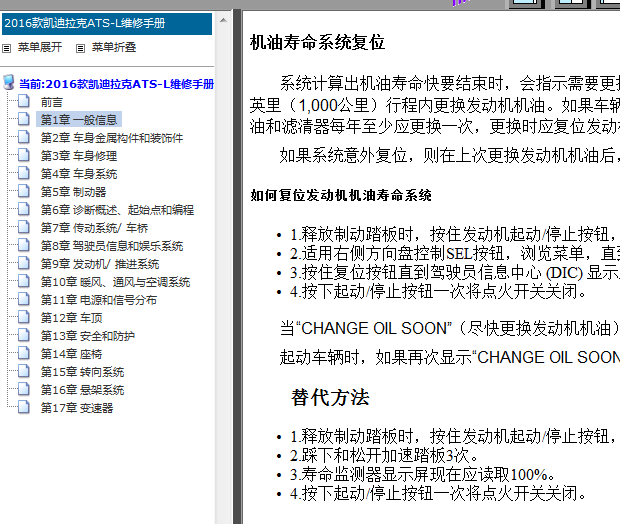
Task: Click the page icon beside 第12章 车顶
Action: point(24,317)
